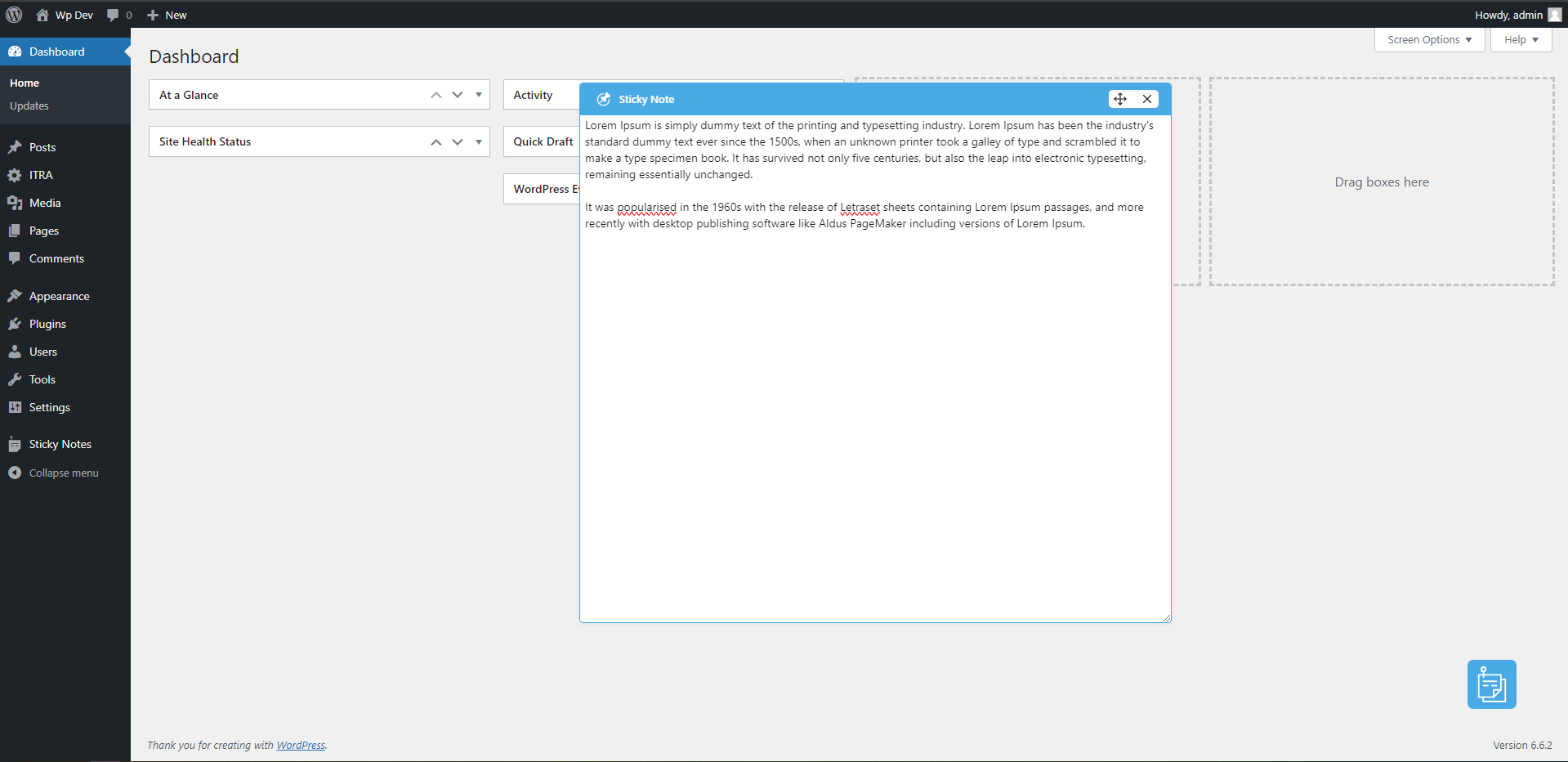Click the Comments icon in sidebar

pos(15,258)
